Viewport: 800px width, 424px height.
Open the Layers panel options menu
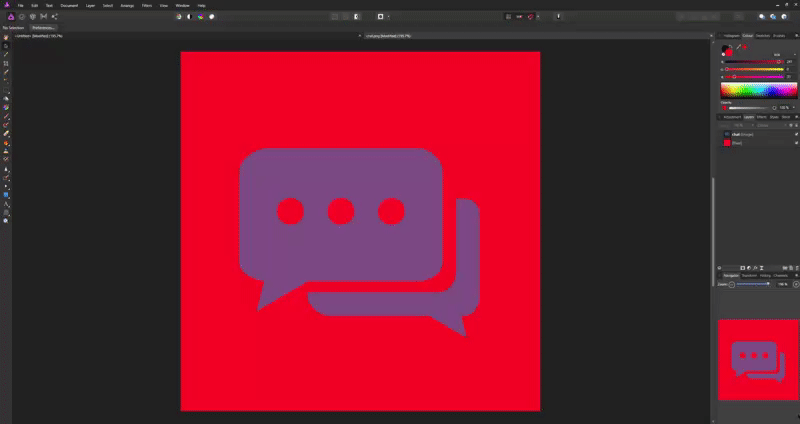pyautogui.click(x=796, y=117)
